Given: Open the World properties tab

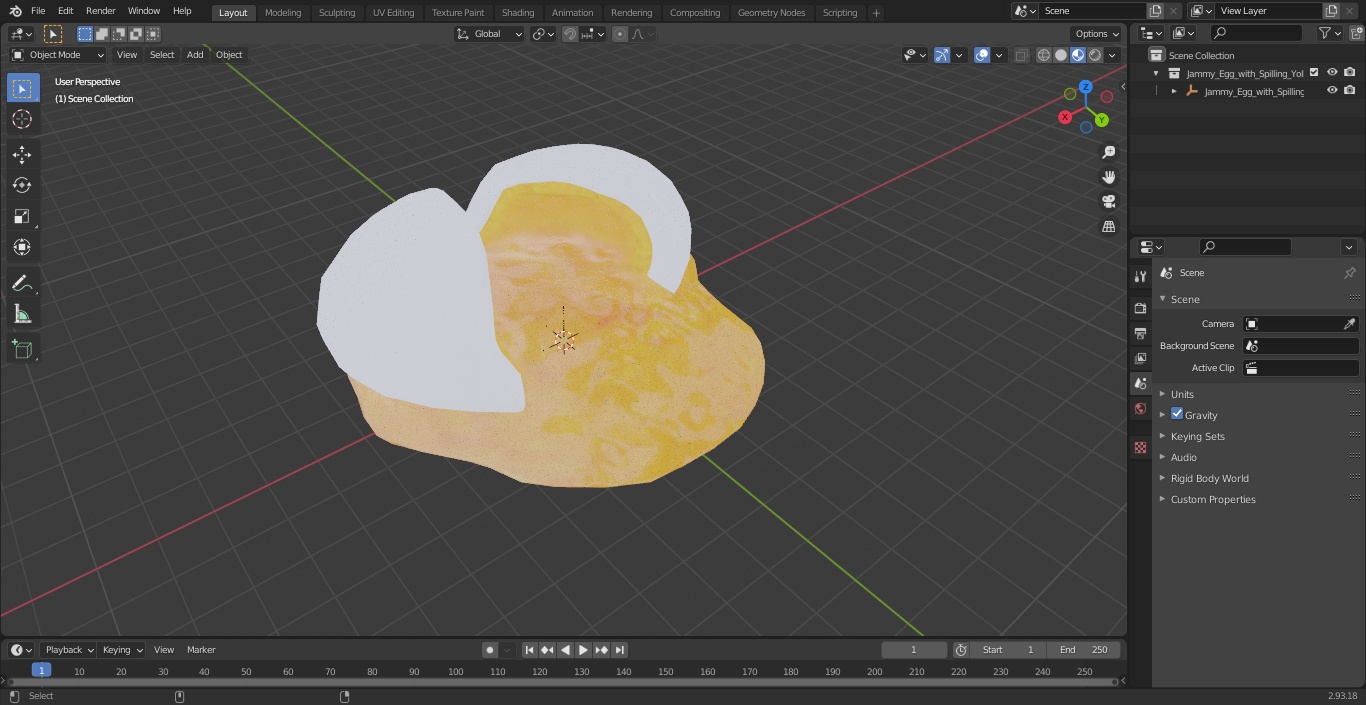Looking at the screenshot, I should pyautogui.click(x=1140, y=409).
